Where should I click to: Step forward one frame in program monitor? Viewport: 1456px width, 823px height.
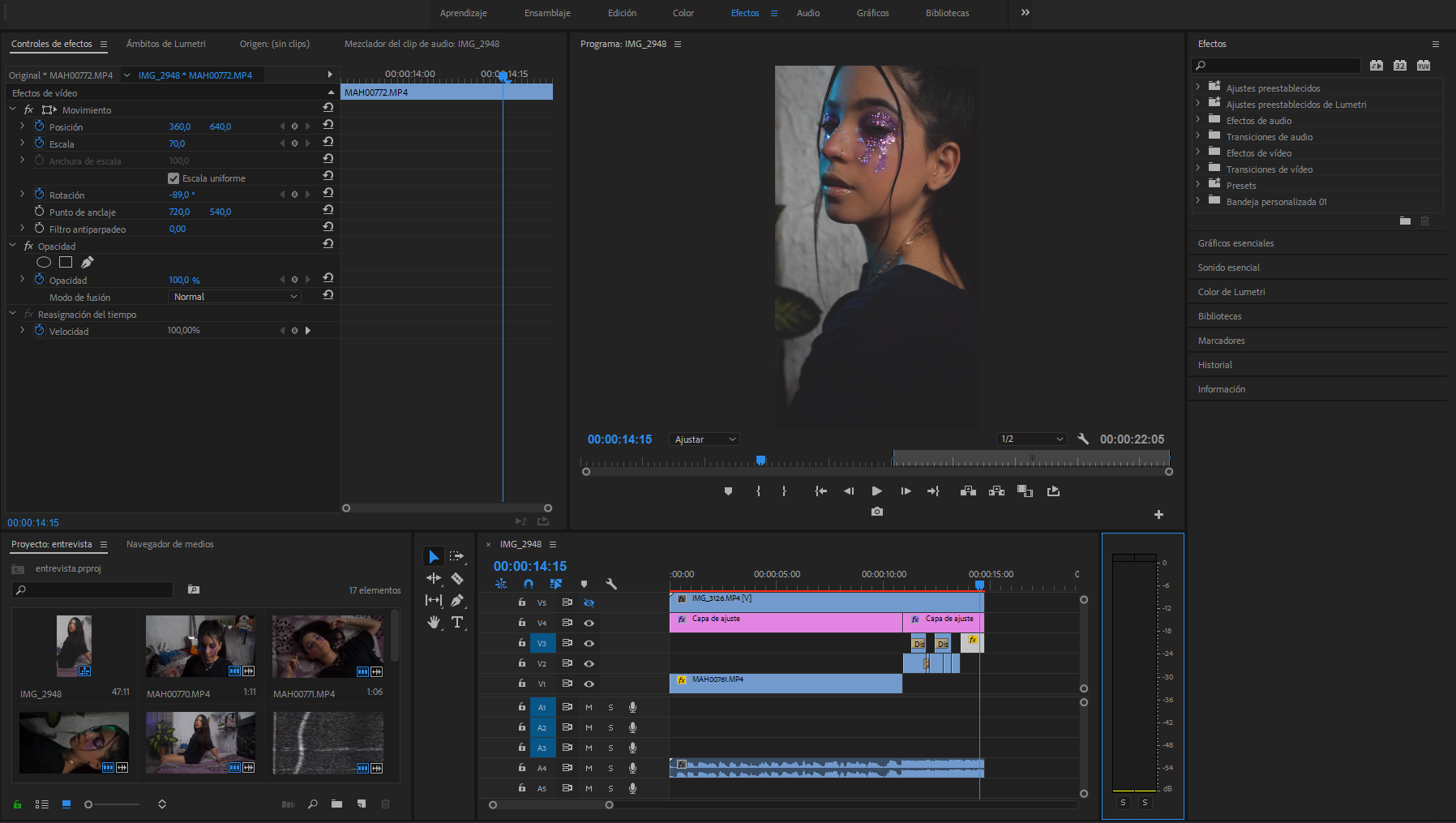[x=906, y=491]
